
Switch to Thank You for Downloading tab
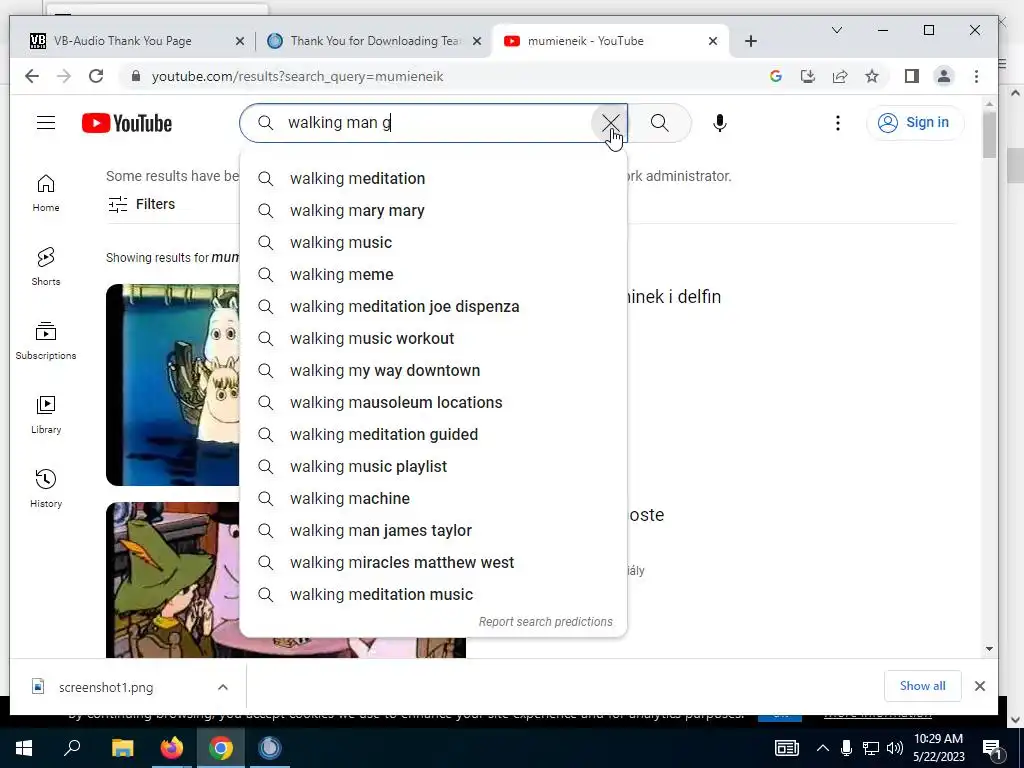pyautogui.click(x=375, y=41)
